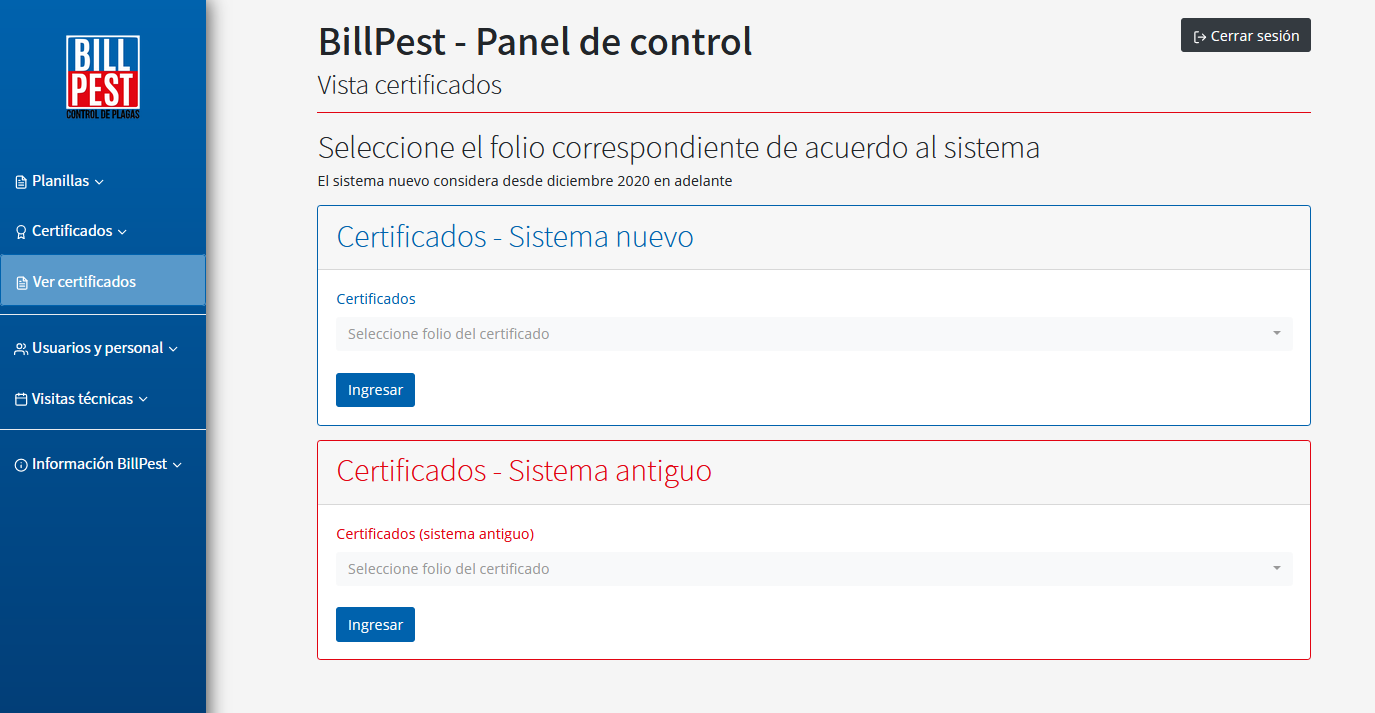Click Cerrar sesión to log out

[1245, 35]
